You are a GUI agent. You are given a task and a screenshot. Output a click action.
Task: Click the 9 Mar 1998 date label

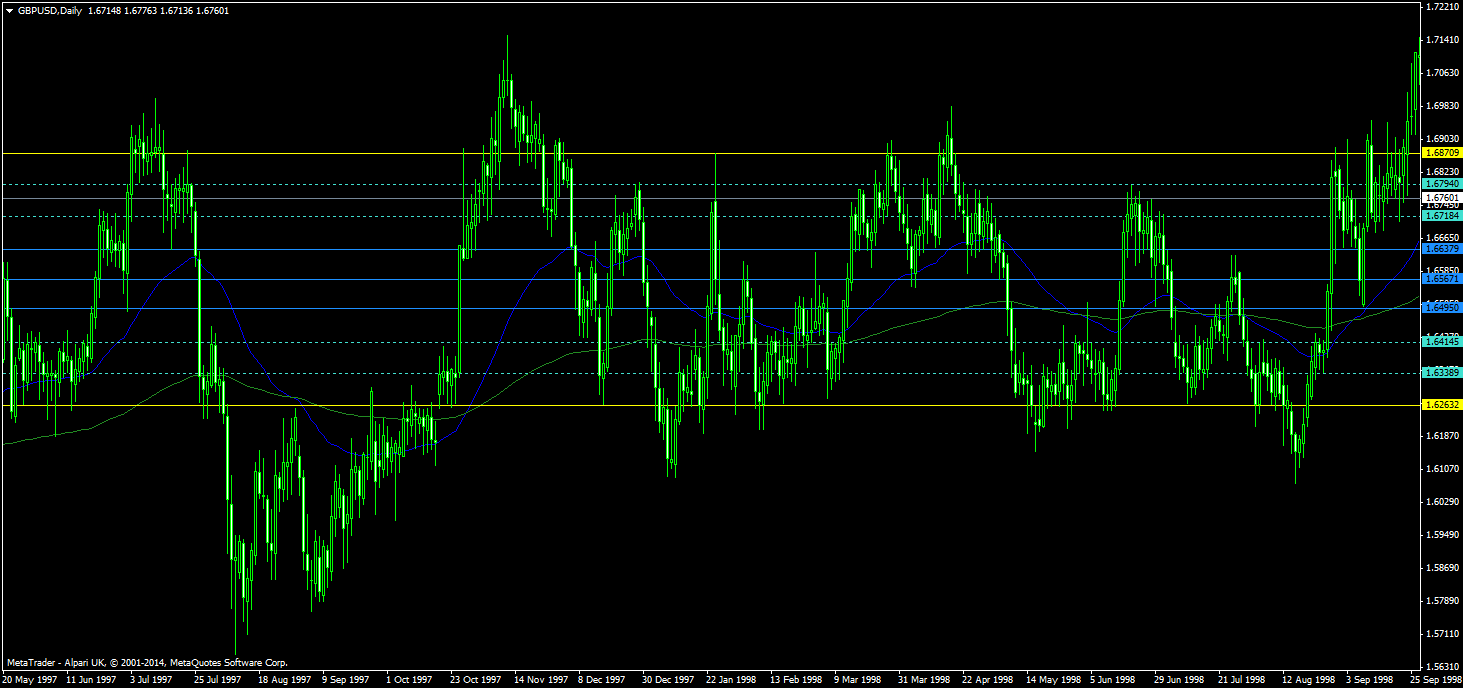point(859,679)
